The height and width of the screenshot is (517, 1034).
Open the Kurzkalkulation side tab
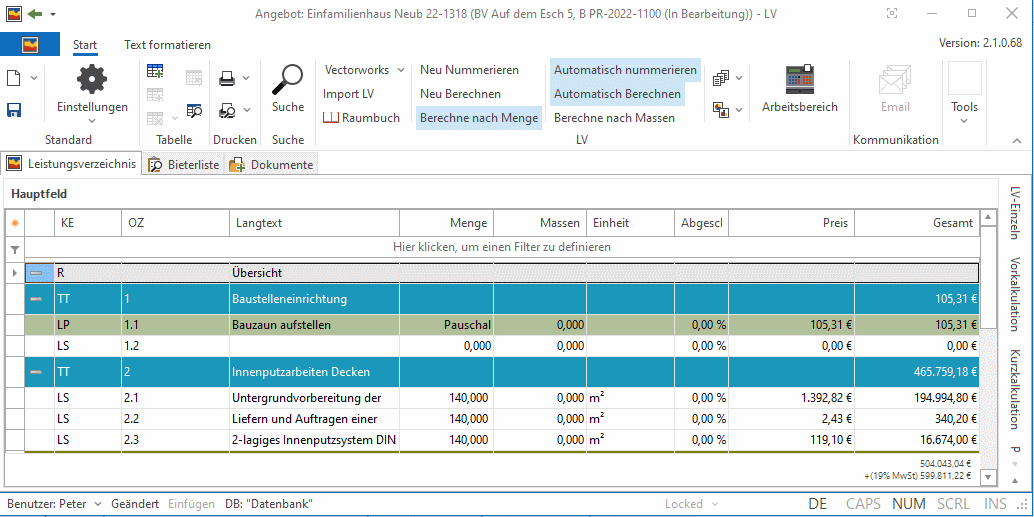tap(1016, 388)
